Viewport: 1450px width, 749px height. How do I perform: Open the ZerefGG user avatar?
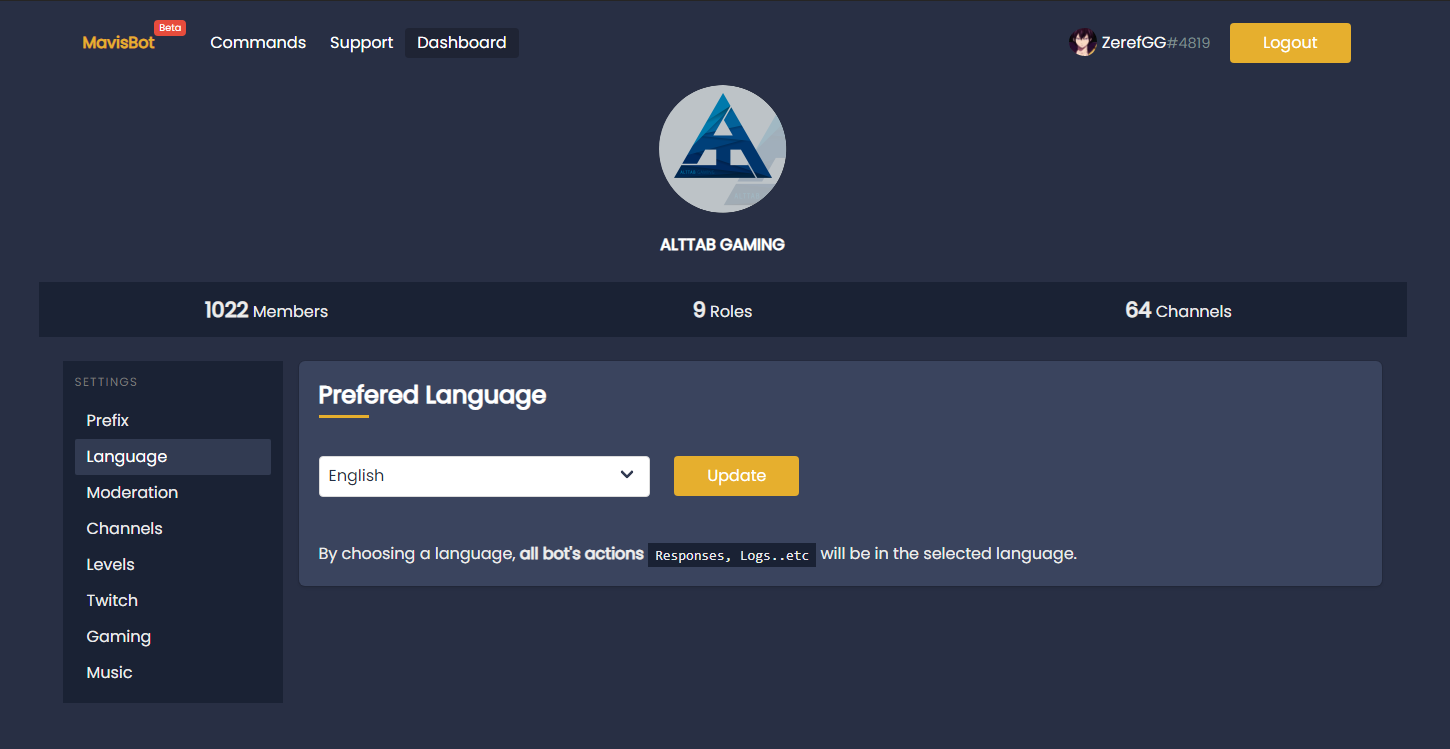[x=1084, y=42]
